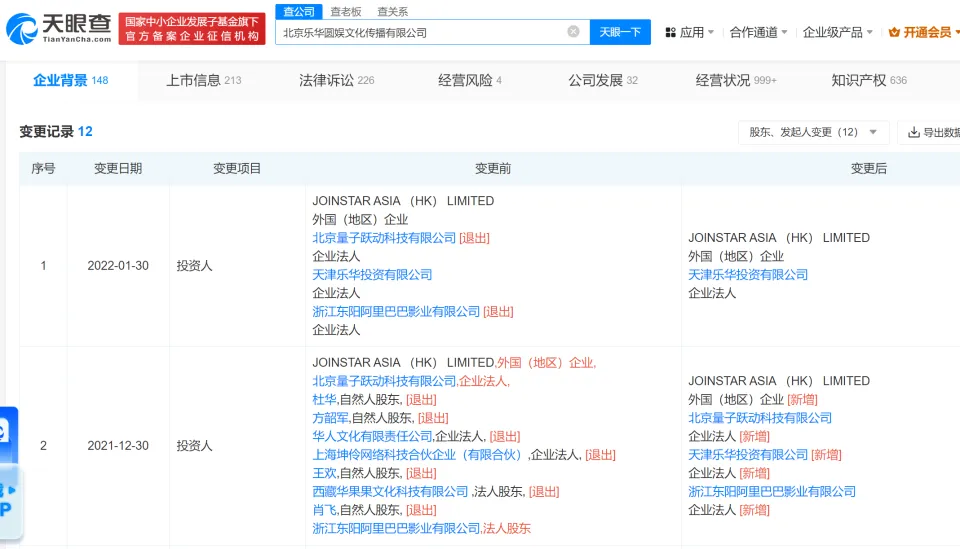
Task: Click 投资人 cell in row 2
Action: (x=195, y=446)
